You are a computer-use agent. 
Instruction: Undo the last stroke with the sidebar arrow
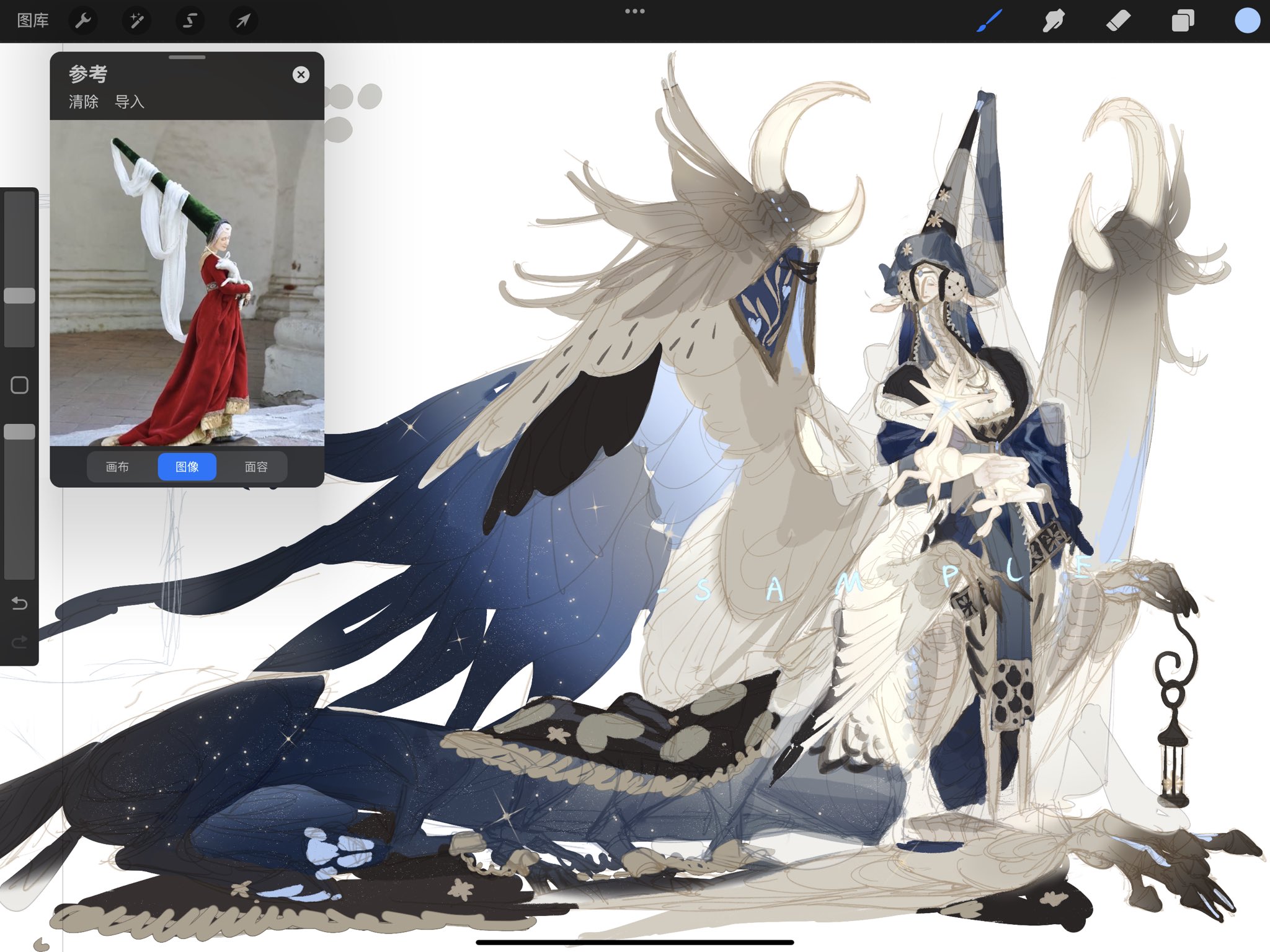20,603
